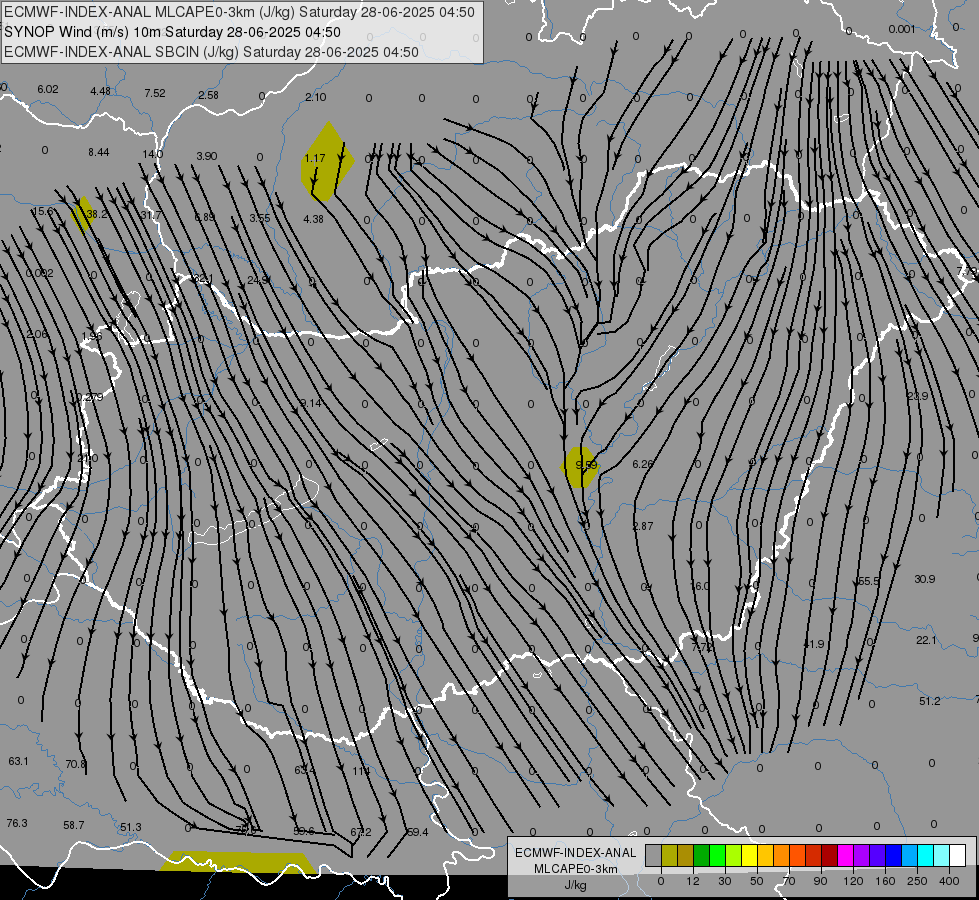Viewport: 979px width, 900px height.
Task: Select the grid value 8.44
Action: tap(99, 152)
